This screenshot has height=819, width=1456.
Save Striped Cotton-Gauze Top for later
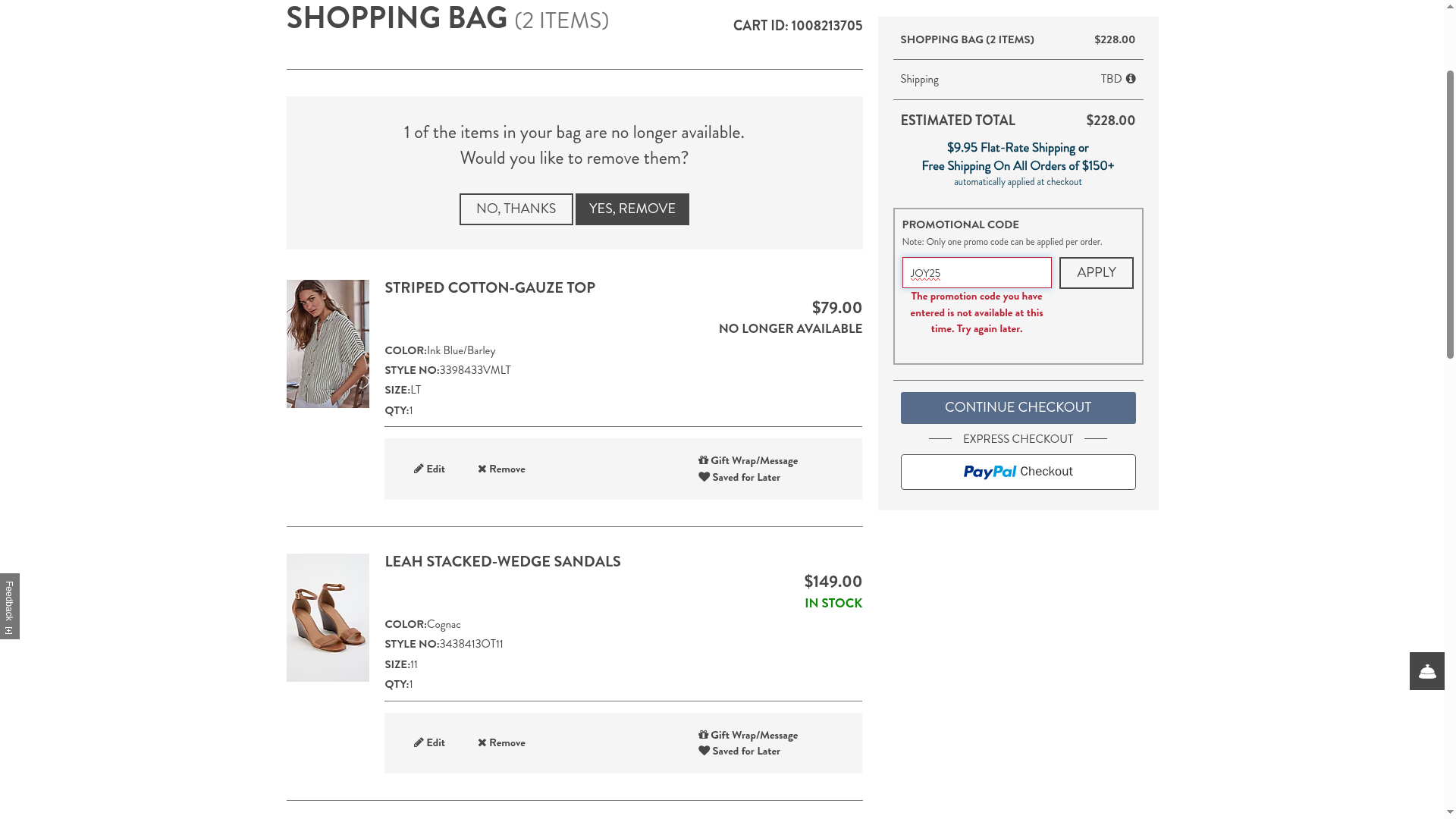(x=739, y=478)
